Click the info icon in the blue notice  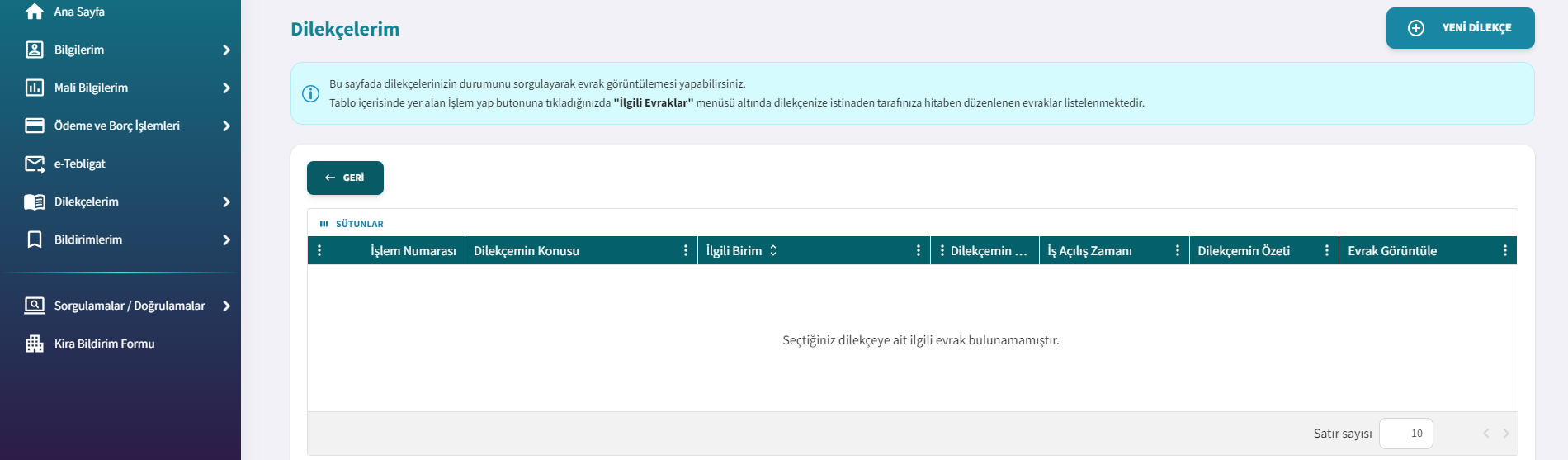point(311,93)
